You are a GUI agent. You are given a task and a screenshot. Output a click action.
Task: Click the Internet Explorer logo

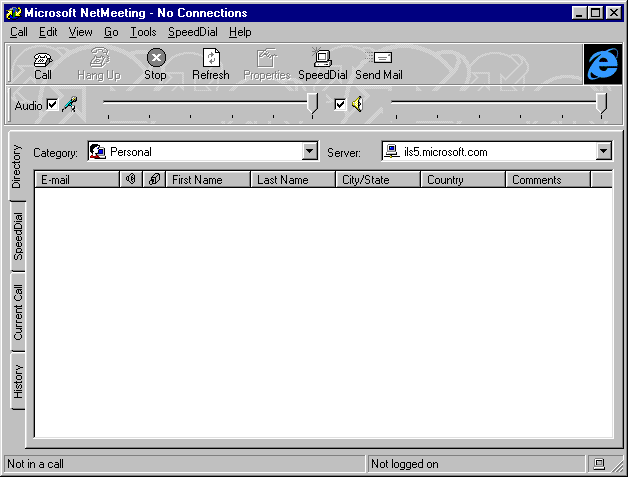pos(602,64)
